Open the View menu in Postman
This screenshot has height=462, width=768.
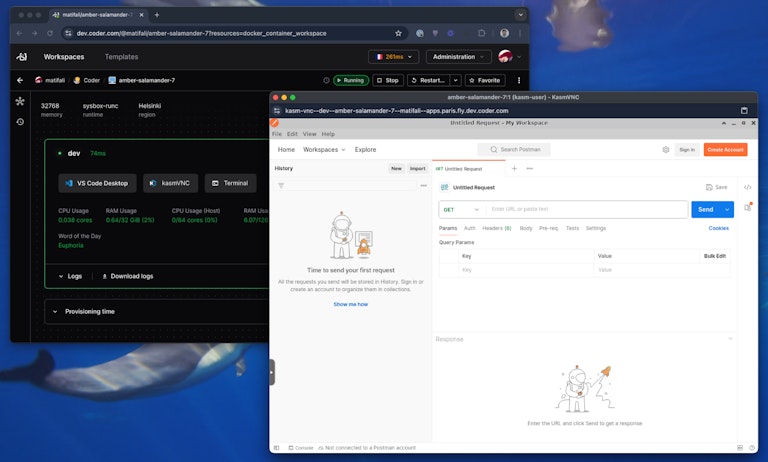(309, 133)
